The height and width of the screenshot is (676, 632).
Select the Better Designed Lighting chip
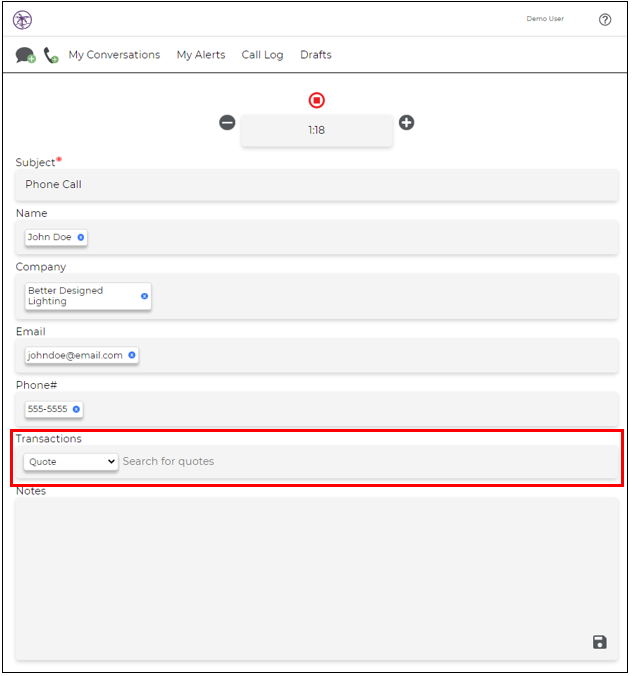coord(88,296)
